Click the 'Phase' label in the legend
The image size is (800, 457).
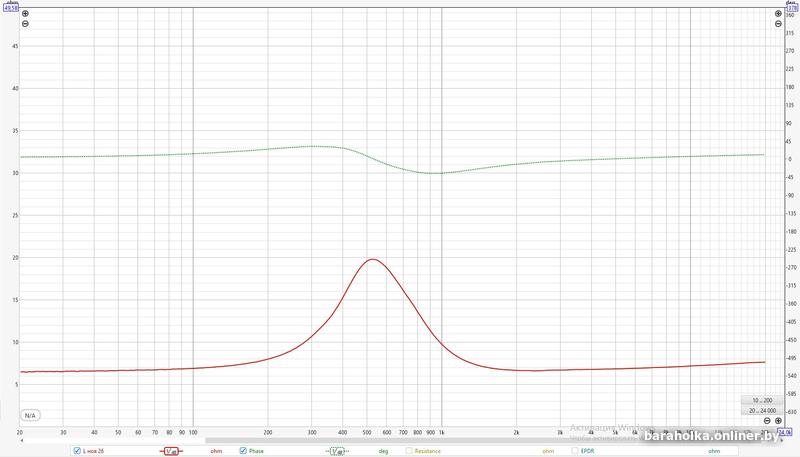tap(256, 451)
